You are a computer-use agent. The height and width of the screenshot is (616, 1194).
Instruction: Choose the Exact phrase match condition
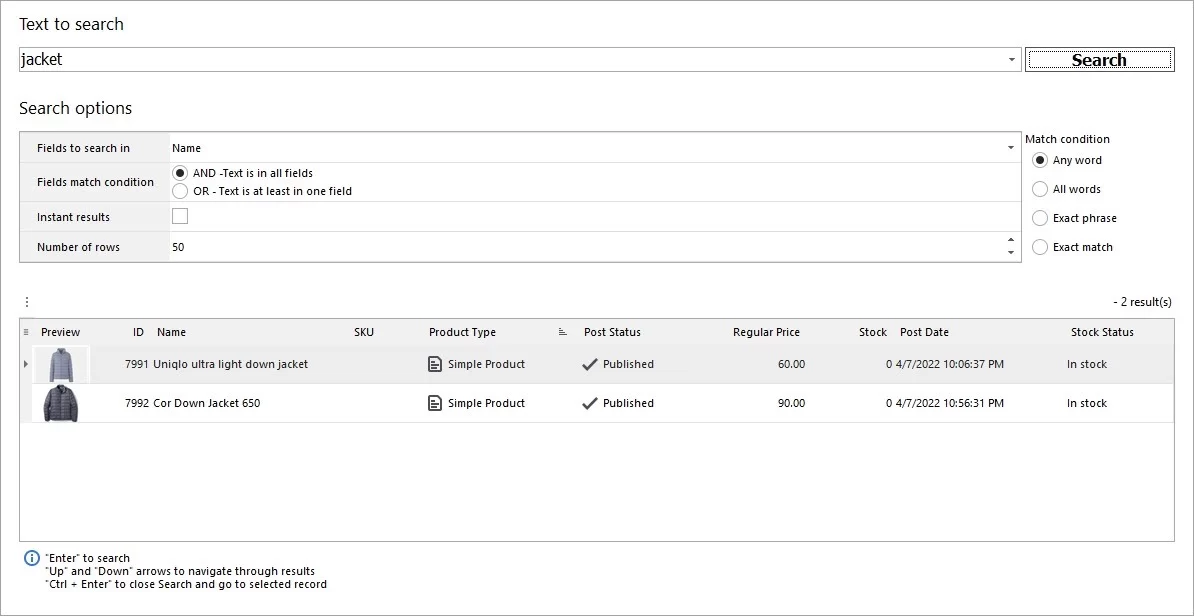click(1040, 218)
